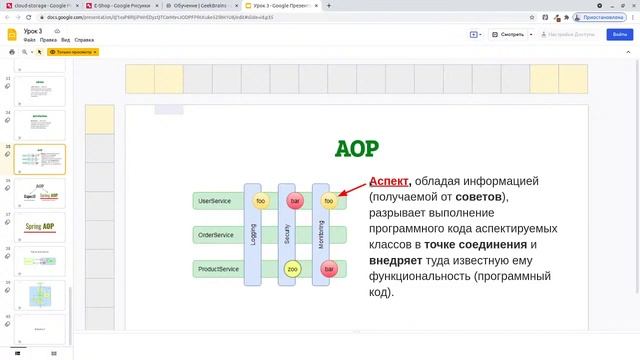Reload the current page

(x=29, y=18)
